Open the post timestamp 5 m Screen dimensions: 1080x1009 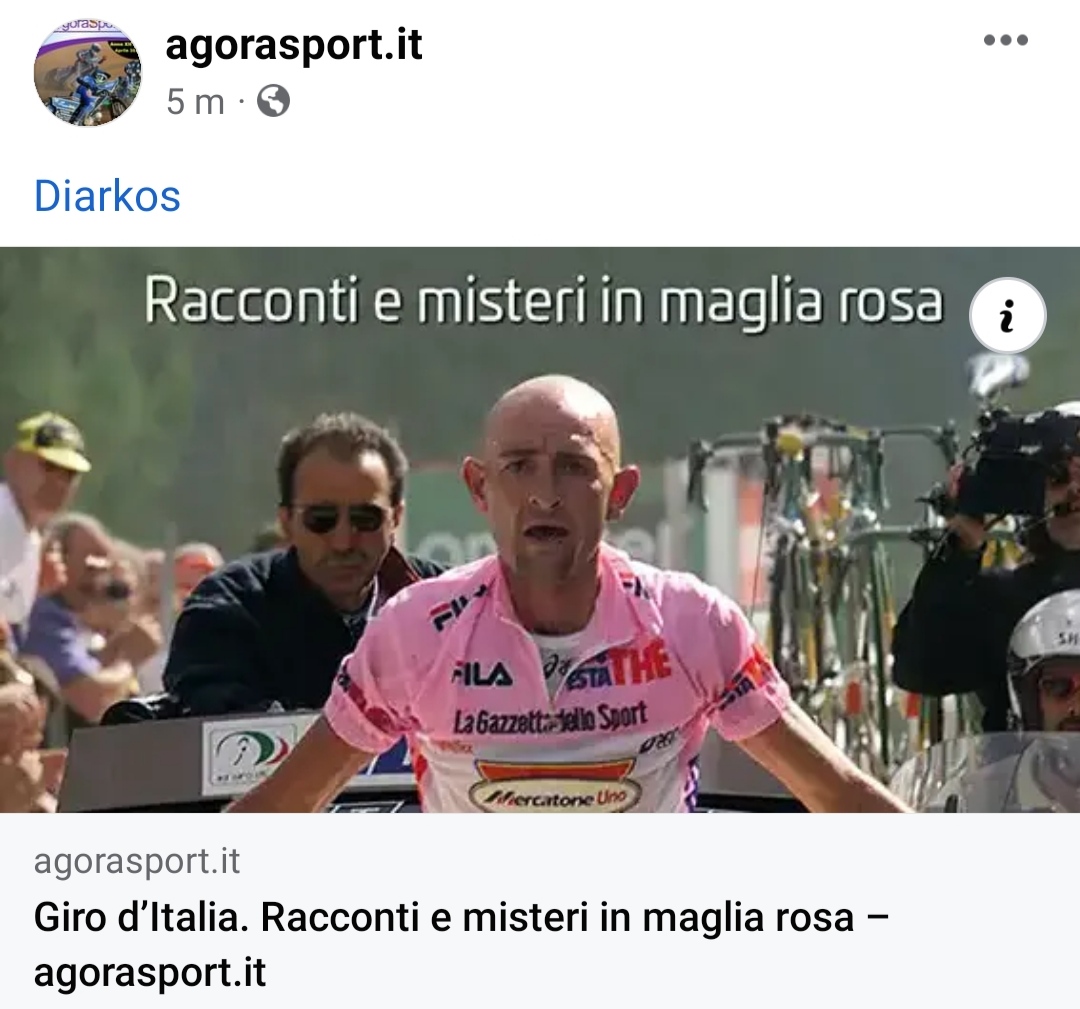click(196, 103)
